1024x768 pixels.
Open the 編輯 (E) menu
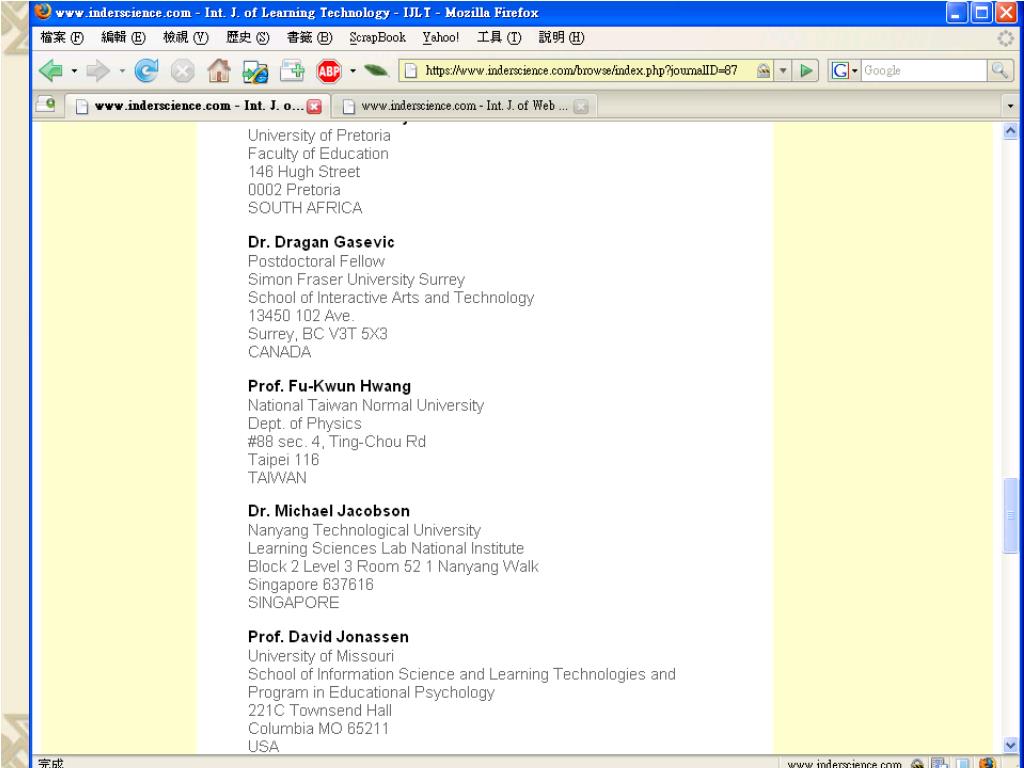(x=123, y=38)
